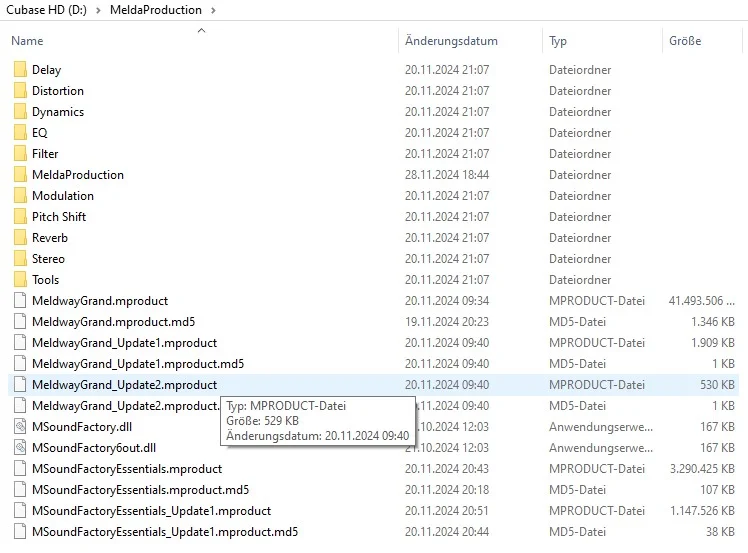Select the Dynamics folder name

(x=58, y=112)
